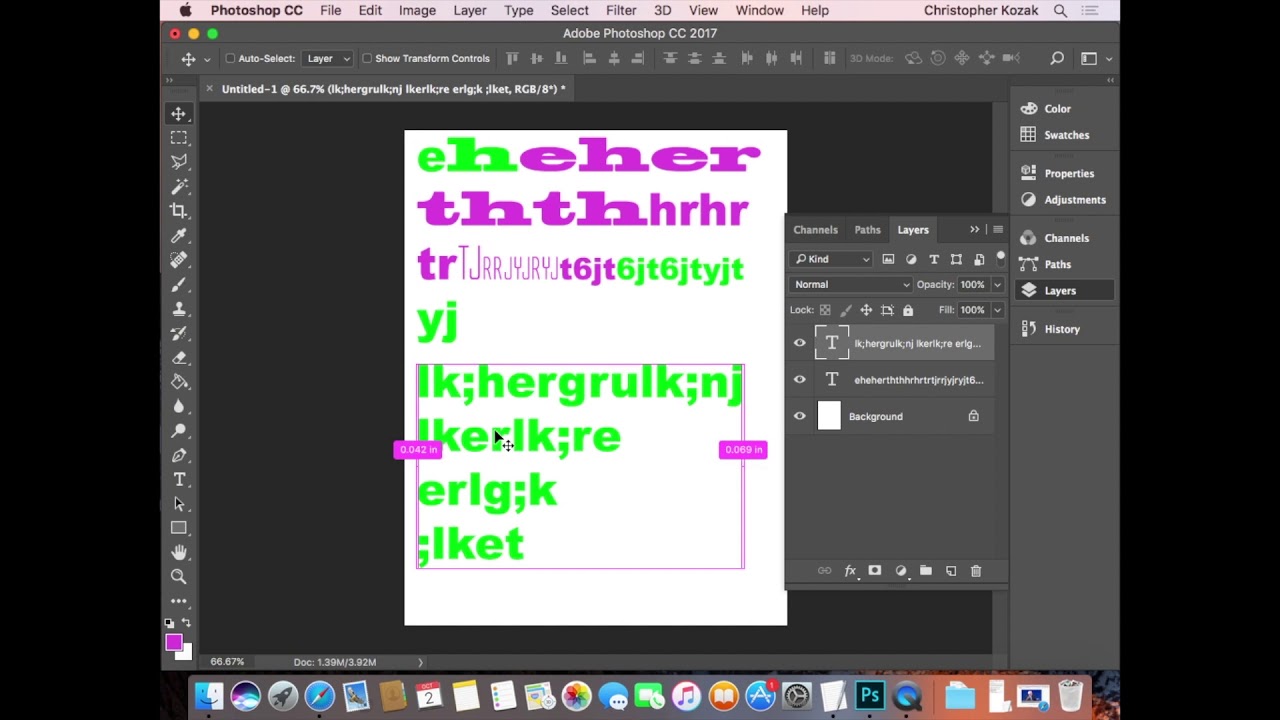Add a layer mask
The height and width of the screenshot is (720, 1280).
875,571
